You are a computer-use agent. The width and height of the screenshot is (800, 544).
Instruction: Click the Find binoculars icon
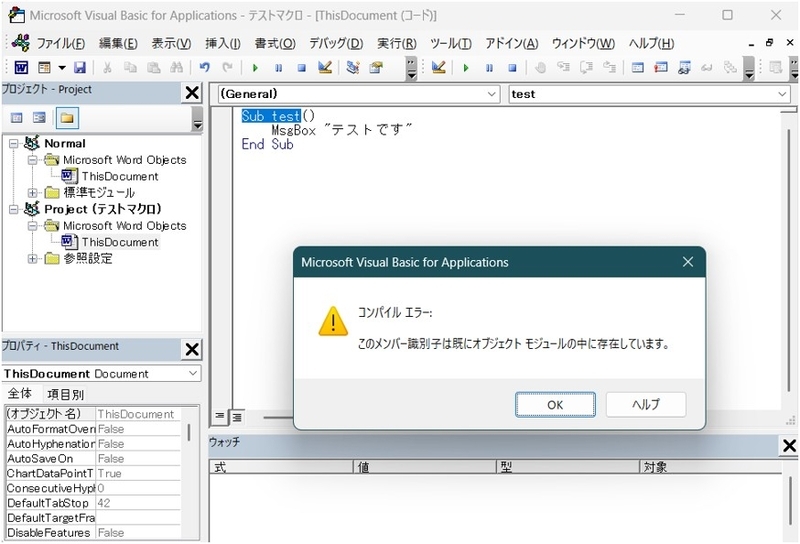click(x=177, y=67)
